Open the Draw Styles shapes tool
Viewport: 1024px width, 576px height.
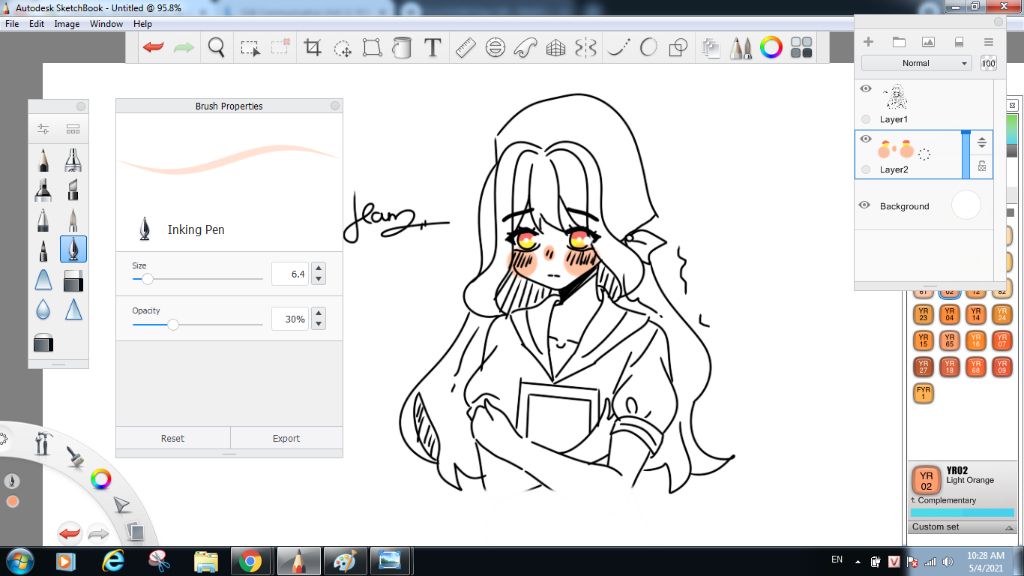(x=679, y=48)
